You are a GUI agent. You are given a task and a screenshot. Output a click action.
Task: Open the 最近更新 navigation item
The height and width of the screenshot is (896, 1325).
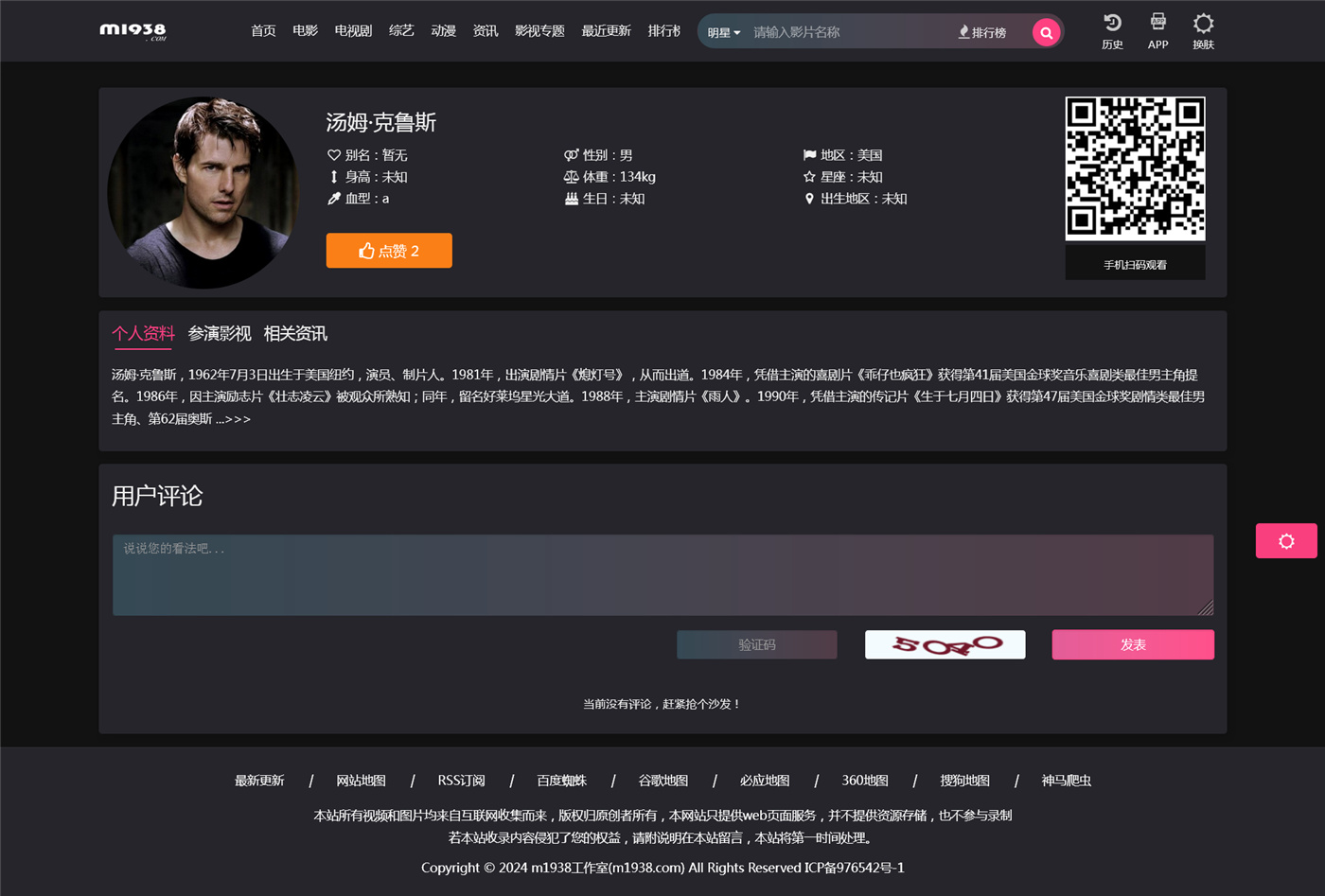606,31
